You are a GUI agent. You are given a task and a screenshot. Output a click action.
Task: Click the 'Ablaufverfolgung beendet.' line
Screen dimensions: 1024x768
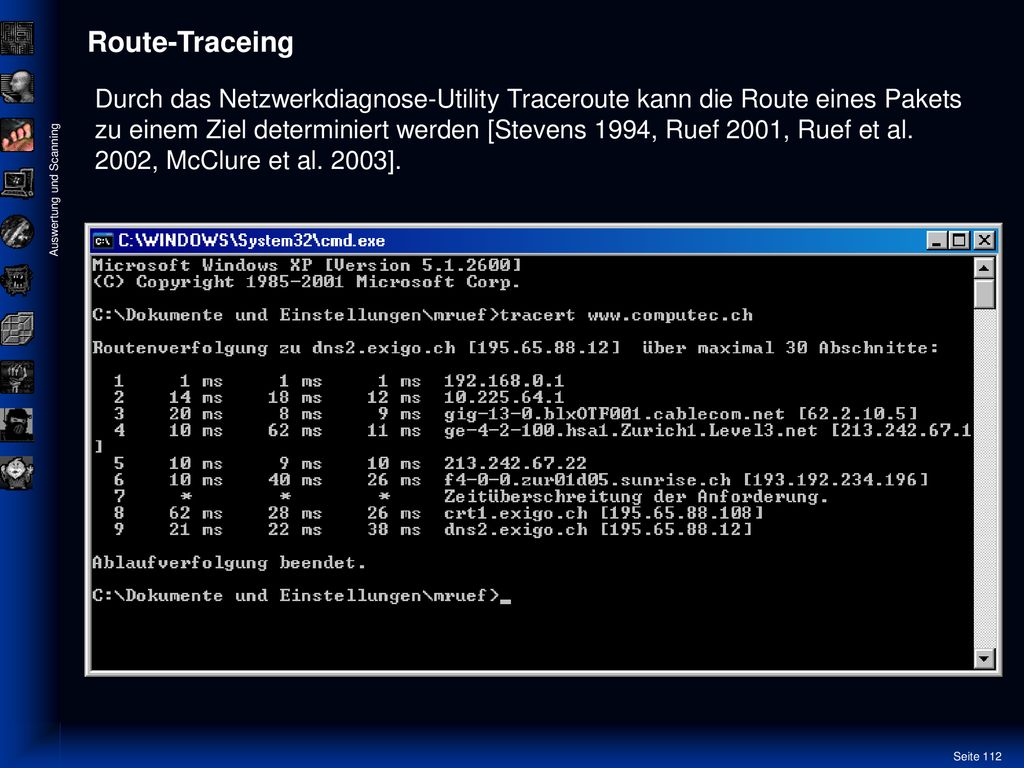click(x=229, y=563)
